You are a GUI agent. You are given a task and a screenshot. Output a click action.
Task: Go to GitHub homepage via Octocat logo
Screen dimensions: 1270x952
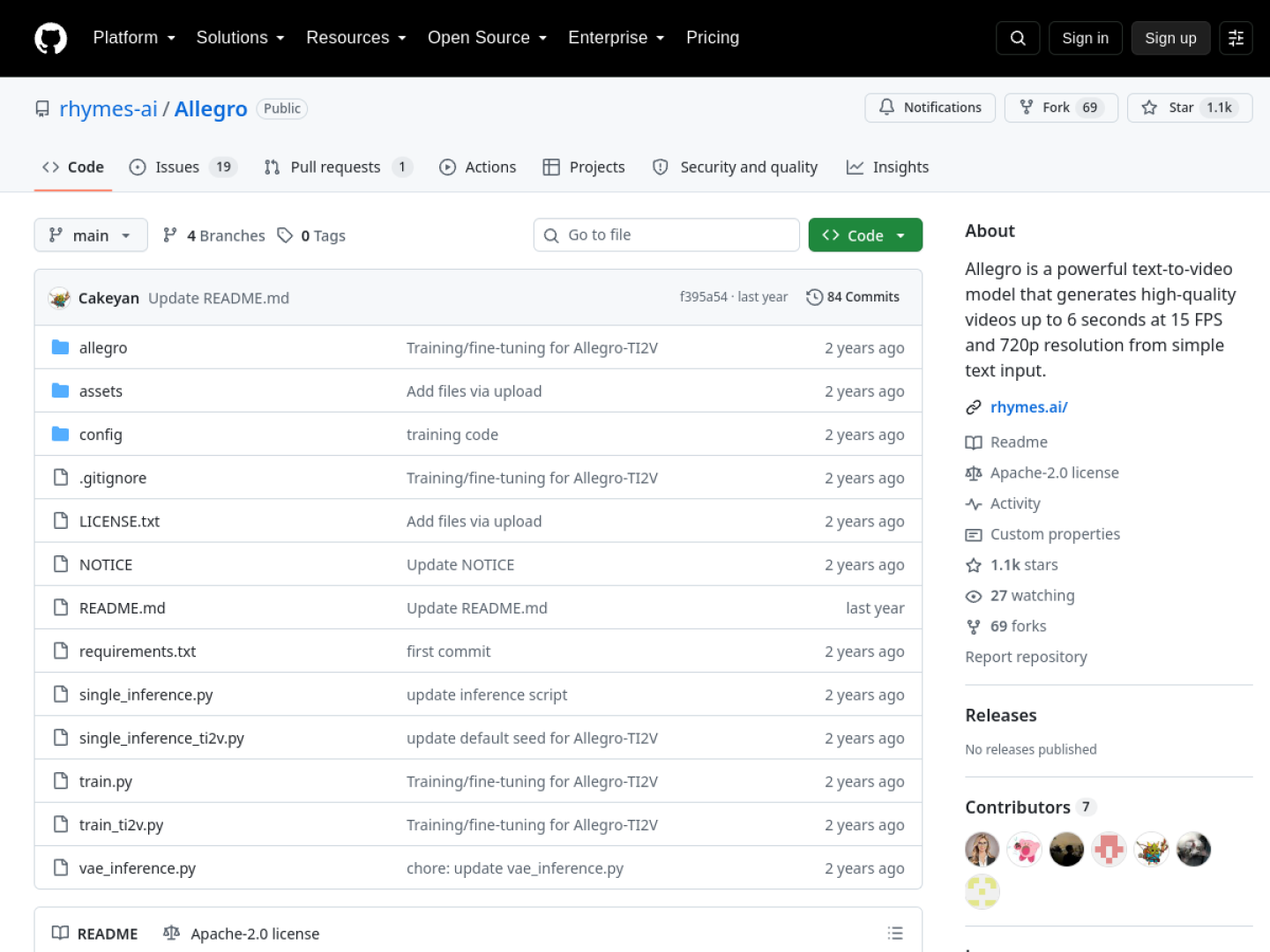(x=50, y=38)
